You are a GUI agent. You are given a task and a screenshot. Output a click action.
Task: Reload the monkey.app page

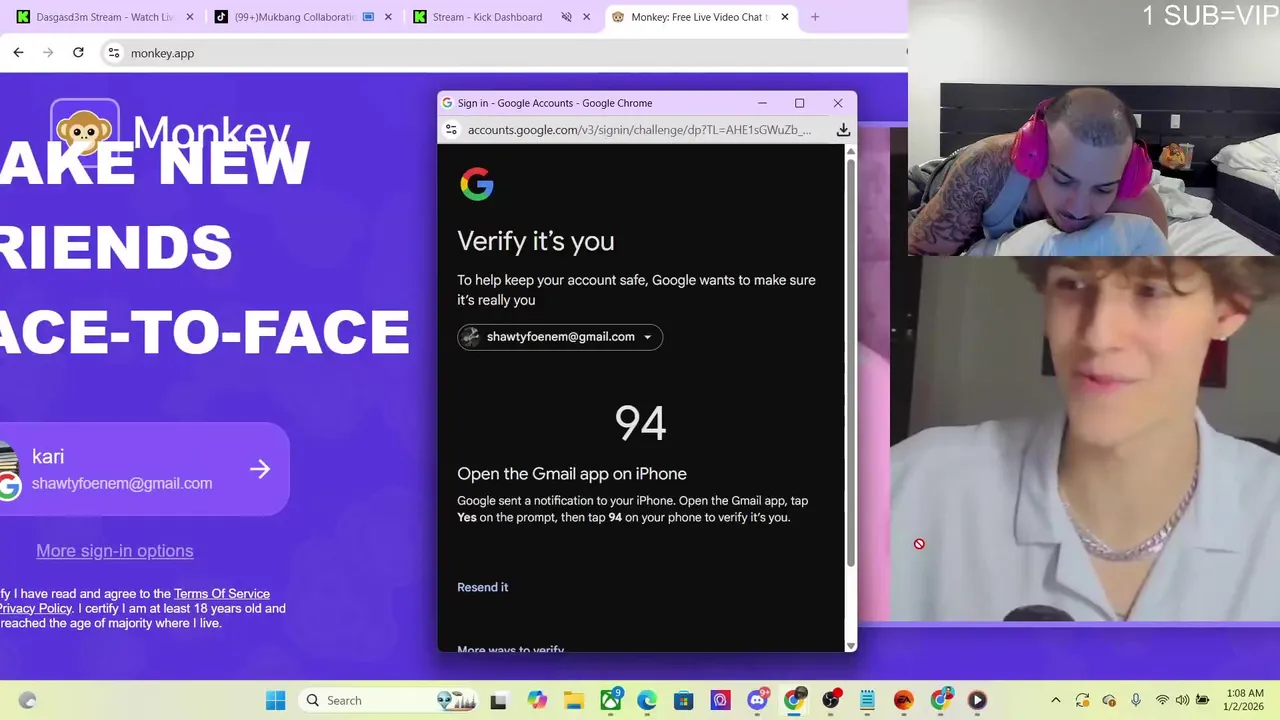[x=78, y=53]
